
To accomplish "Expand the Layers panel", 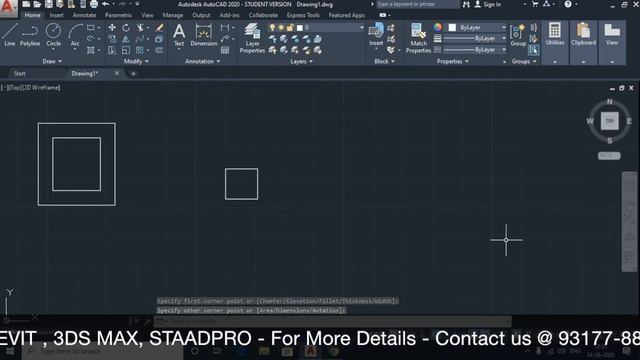I will coord(301,61).
